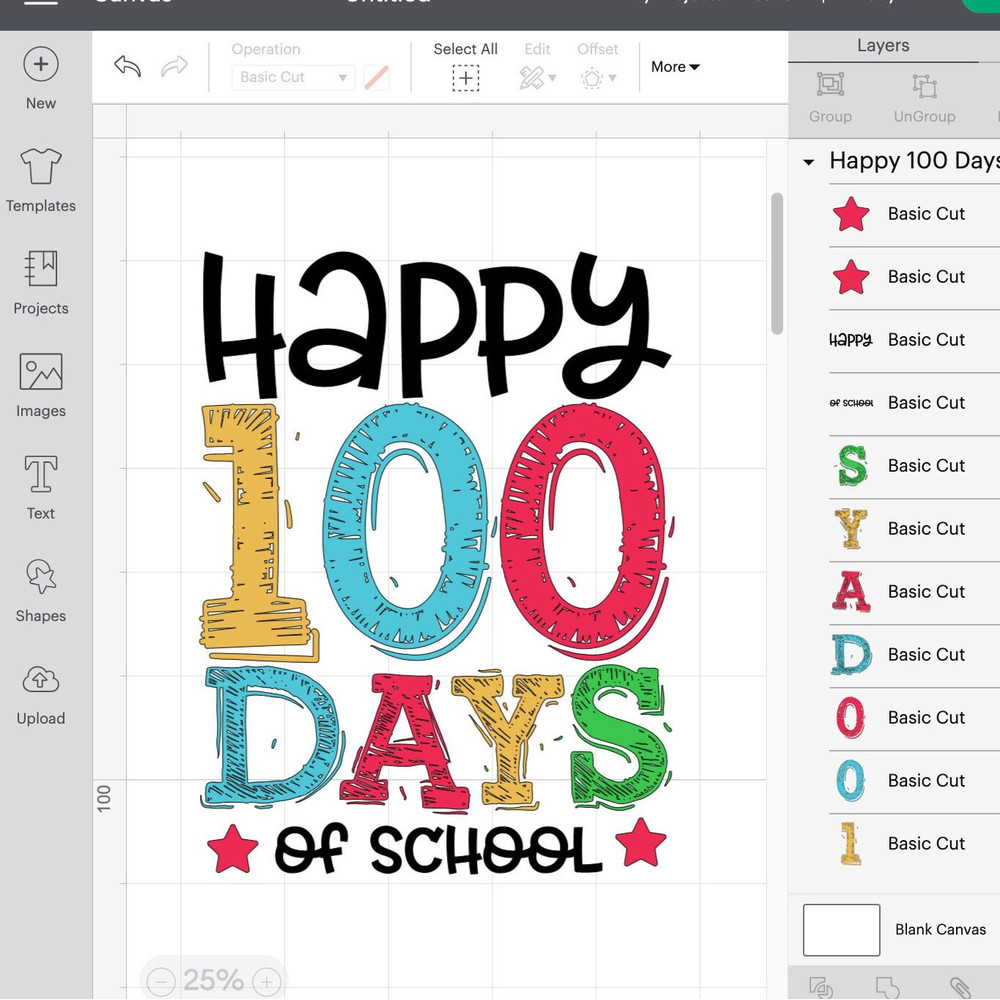Click the Upload icon
Image resolution: width=1000 pixels, height=1000 pixels.
click(x=40, y=692)
